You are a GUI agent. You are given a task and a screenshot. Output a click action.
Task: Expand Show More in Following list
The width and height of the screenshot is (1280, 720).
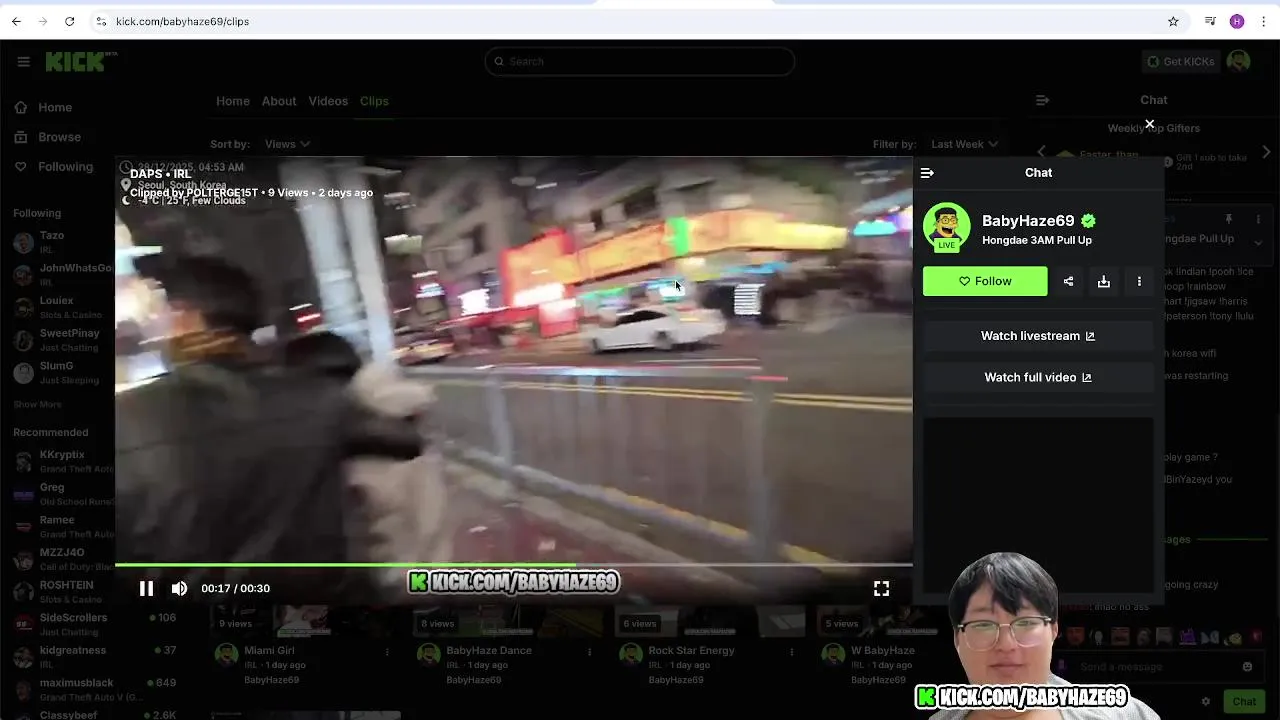[37, 404]
